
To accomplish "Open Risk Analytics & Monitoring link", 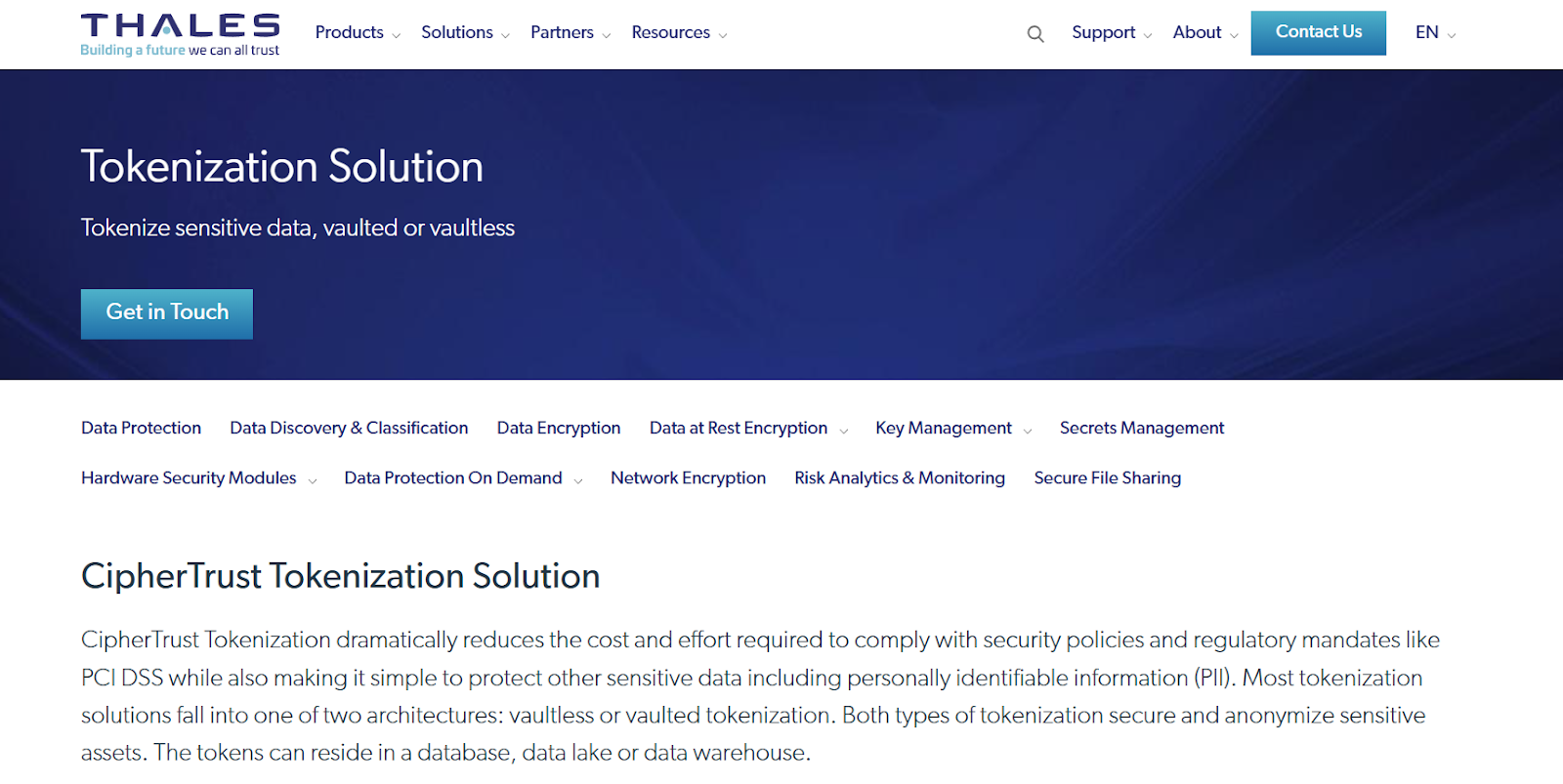I will coord(900,477).
